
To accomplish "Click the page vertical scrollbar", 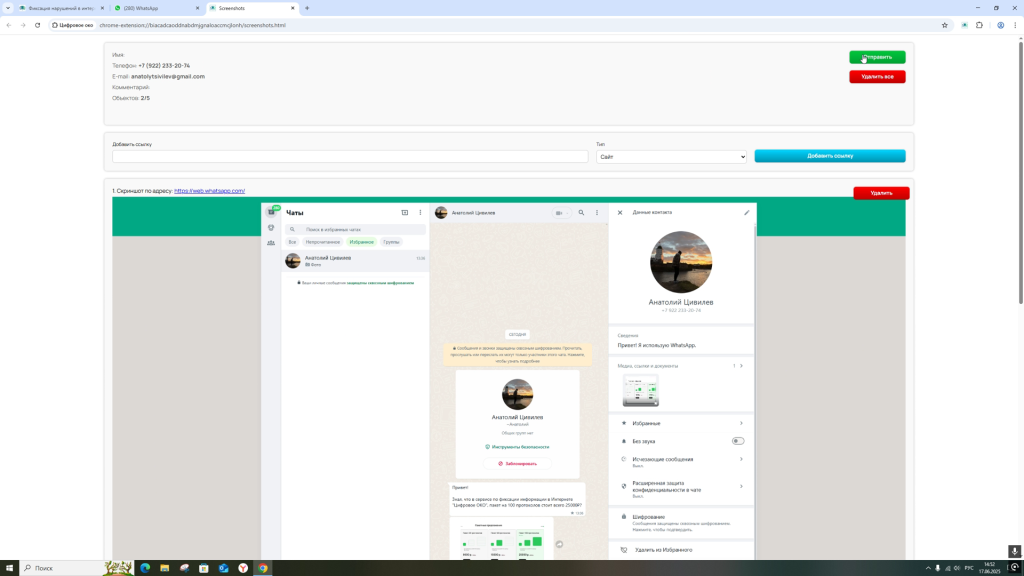I will (x=1020, y=170).
